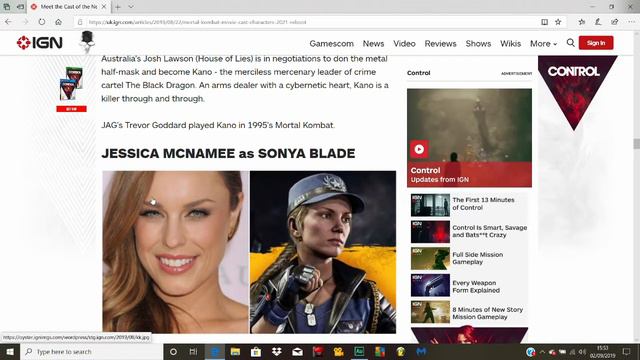This screenshot has height=360, width=640.
Task: Open Microsoft Store from the taskbar
Action: (x=256, y=351)
